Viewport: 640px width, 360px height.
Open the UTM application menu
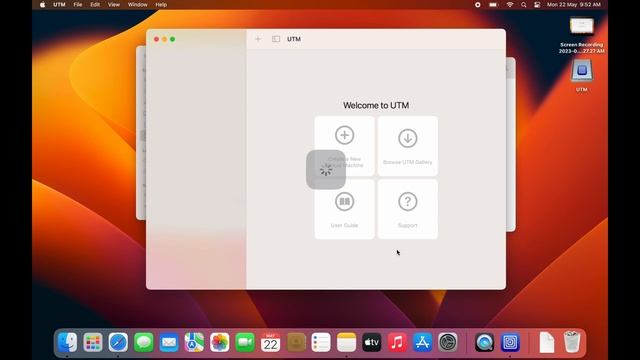coord(59,4)
